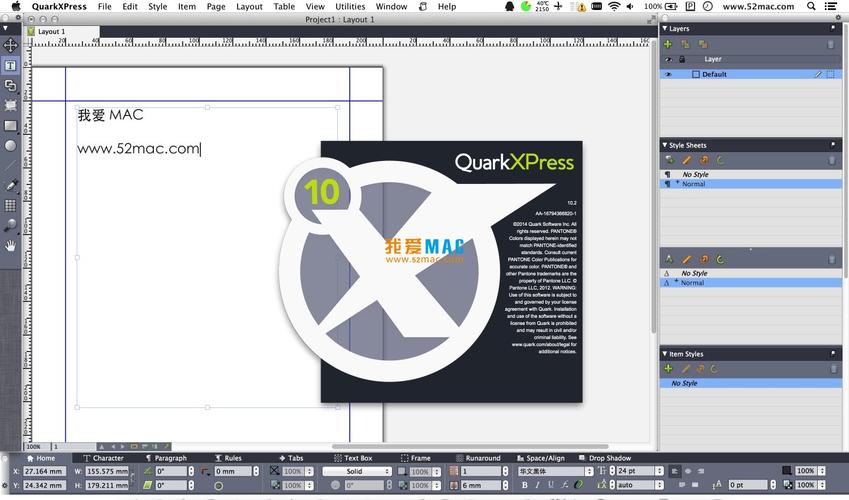Viewport: 849px width, 500px height.
Task: Select the Oval Box tool
Action: coord(10,145)
